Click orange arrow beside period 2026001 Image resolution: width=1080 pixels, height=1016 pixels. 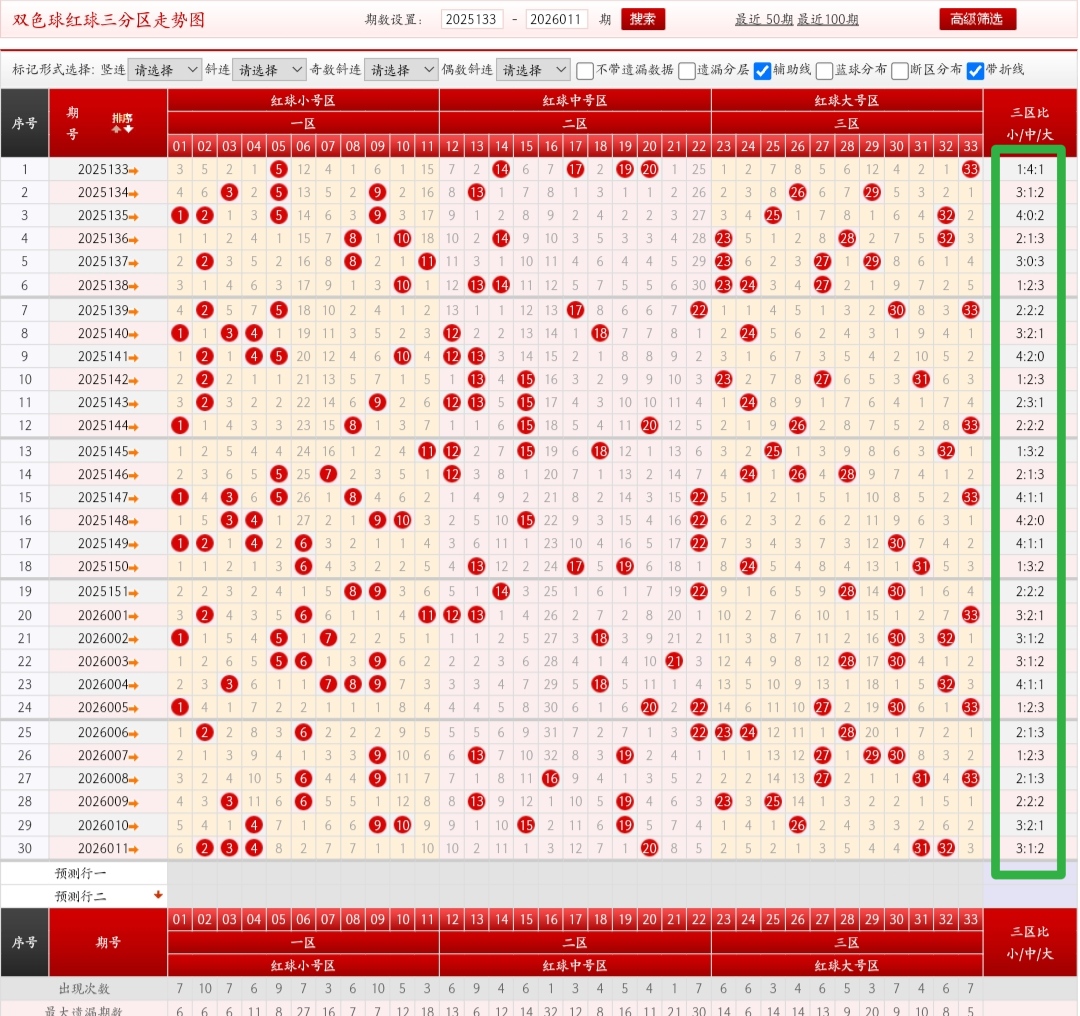tap(134, 616)
